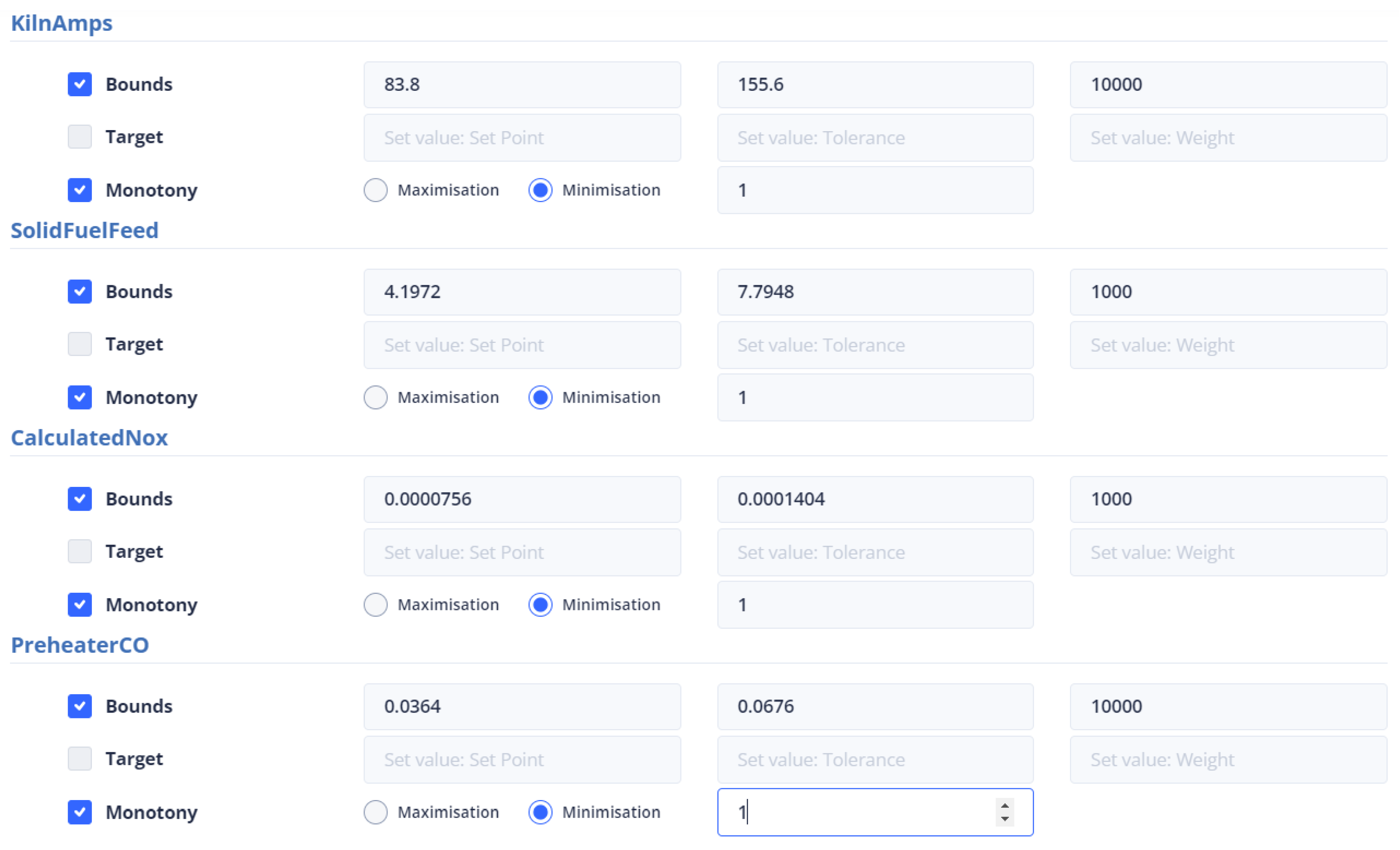Enable the KilnAmps Target checkbox
The height and width of the screenshot is (850, 1400).
(79, 137)
